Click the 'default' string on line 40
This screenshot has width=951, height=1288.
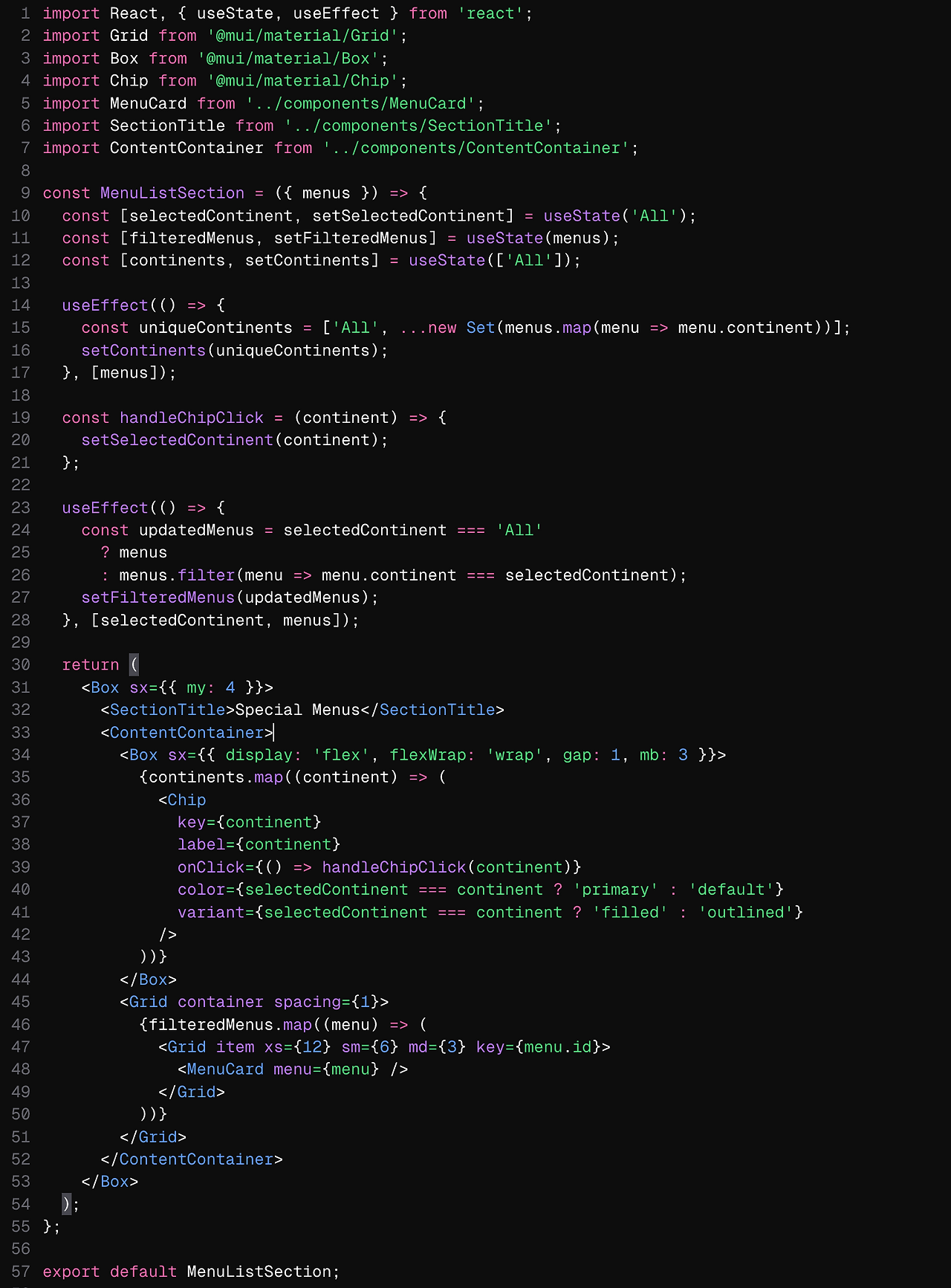732,890
